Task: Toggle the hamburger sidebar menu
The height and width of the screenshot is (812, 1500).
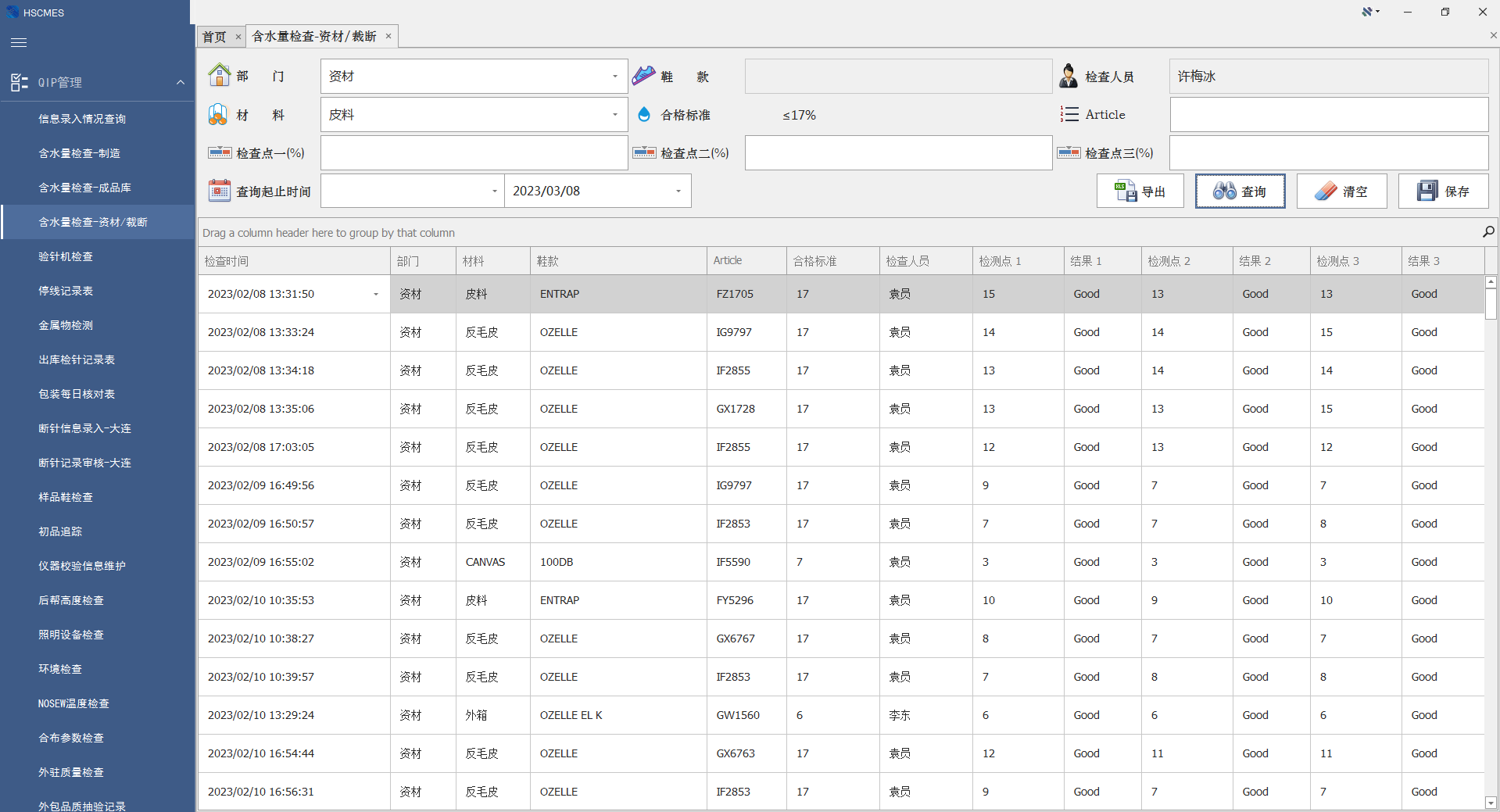Action: [x=19, y=43]
